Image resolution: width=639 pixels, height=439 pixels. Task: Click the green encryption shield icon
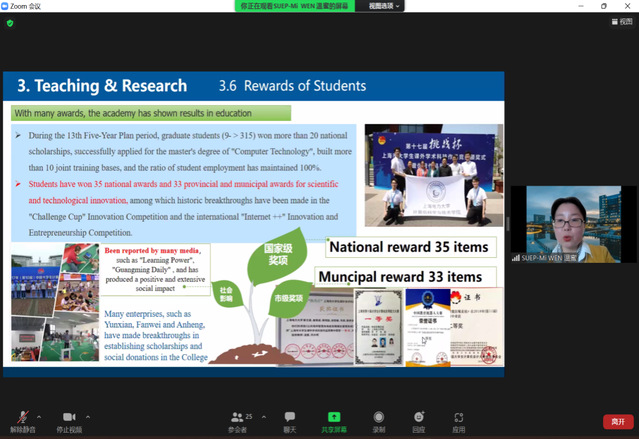coord(10,22)
